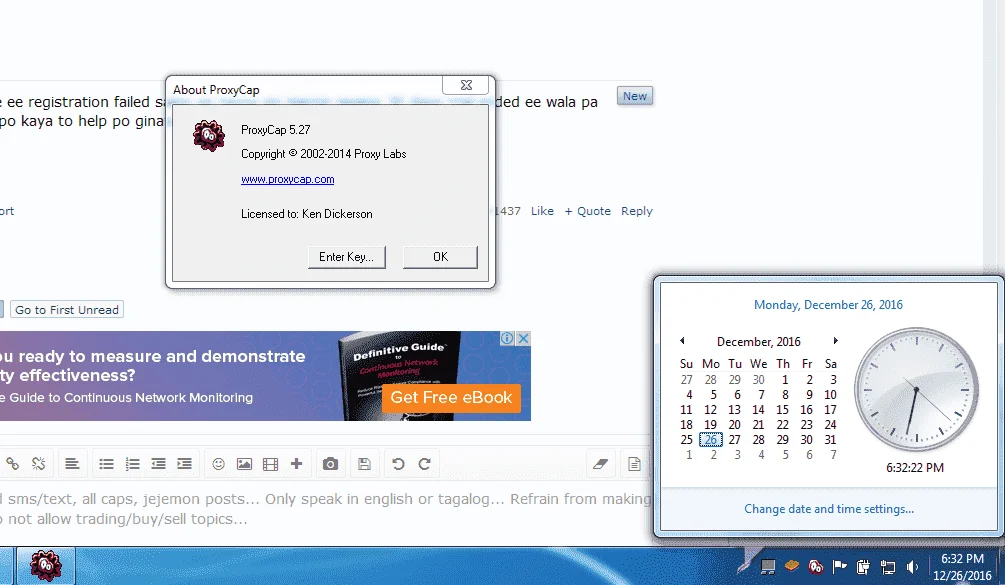The height and width of the screenshot is (585, 1005).
Task: Click the gray computers tray icon
Action: coord(768,566)
